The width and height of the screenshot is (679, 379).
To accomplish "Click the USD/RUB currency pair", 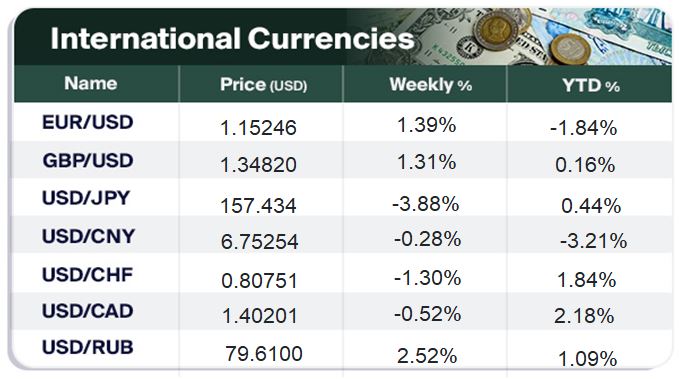I will click(x=87, y=347).
